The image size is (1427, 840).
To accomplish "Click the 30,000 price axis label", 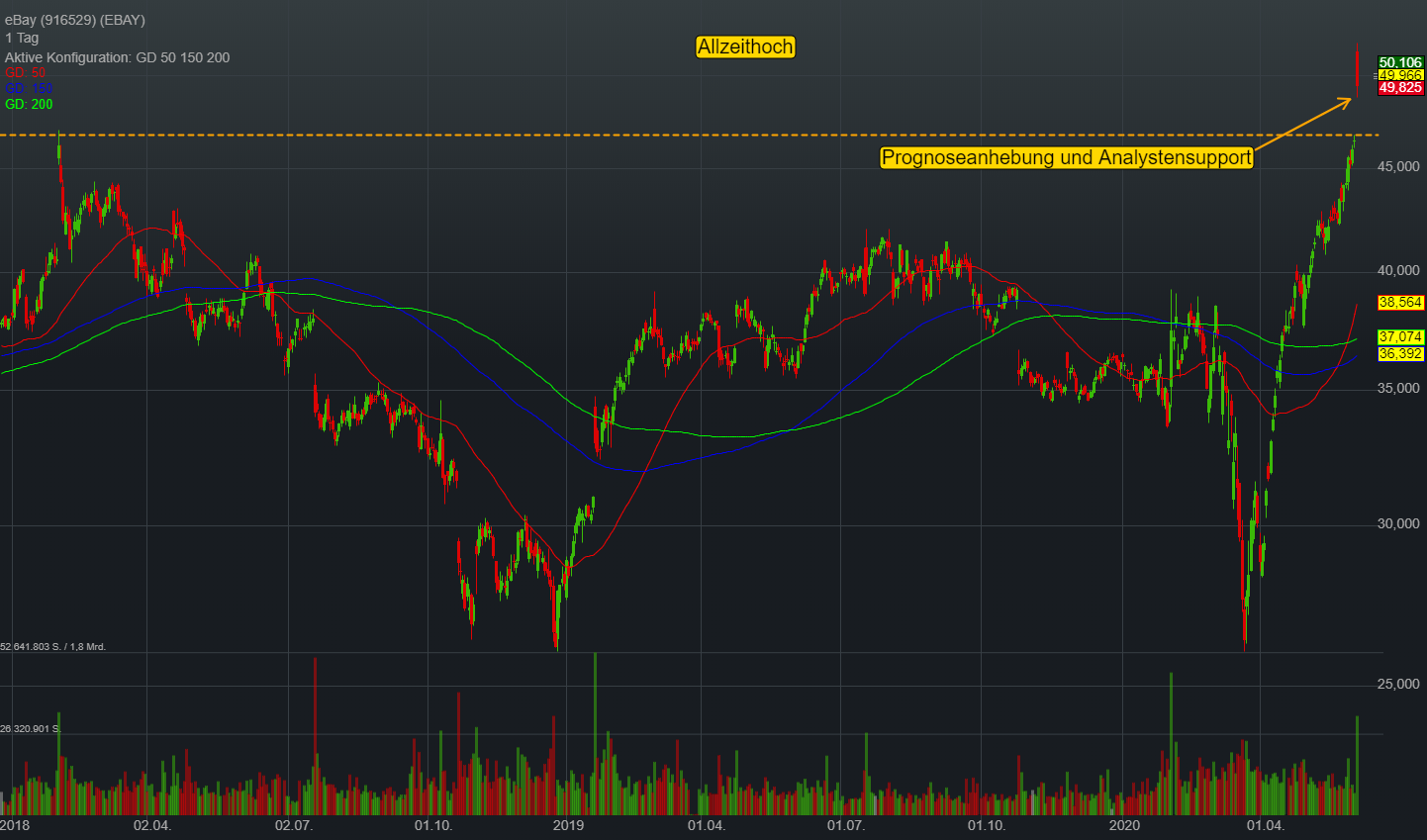I will coord(1398,524).
